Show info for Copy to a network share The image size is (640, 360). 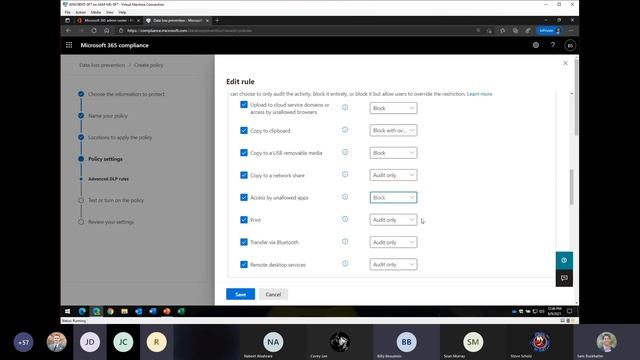coord(345,174)
